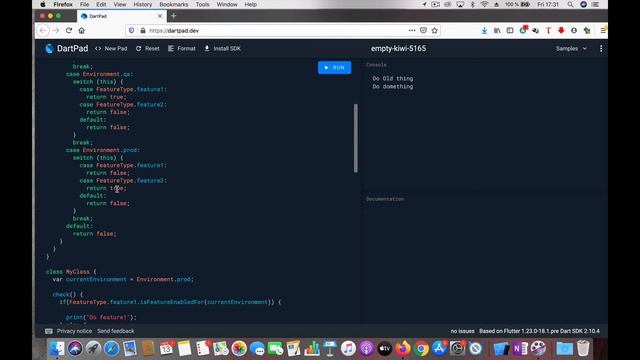Go forward in Firefox
Screen dimensions: 640x360
(56, 31)
